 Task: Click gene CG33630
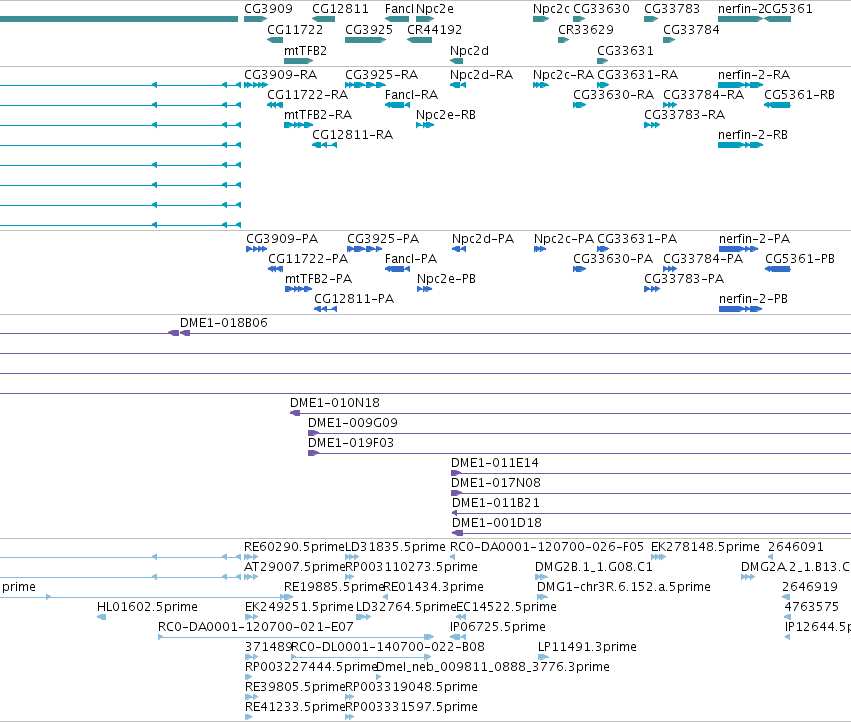coord(579,19)
